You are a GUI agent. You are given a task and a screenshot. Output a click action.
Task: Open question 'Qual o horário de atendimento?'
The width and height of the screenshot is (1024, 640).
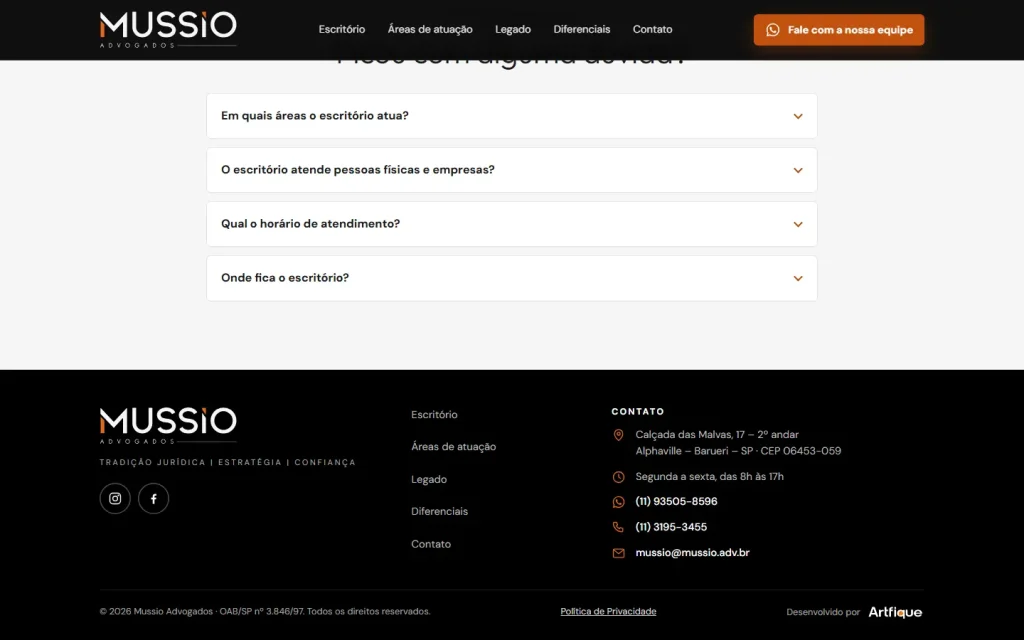pyautogui.click(x=511, y=225)
